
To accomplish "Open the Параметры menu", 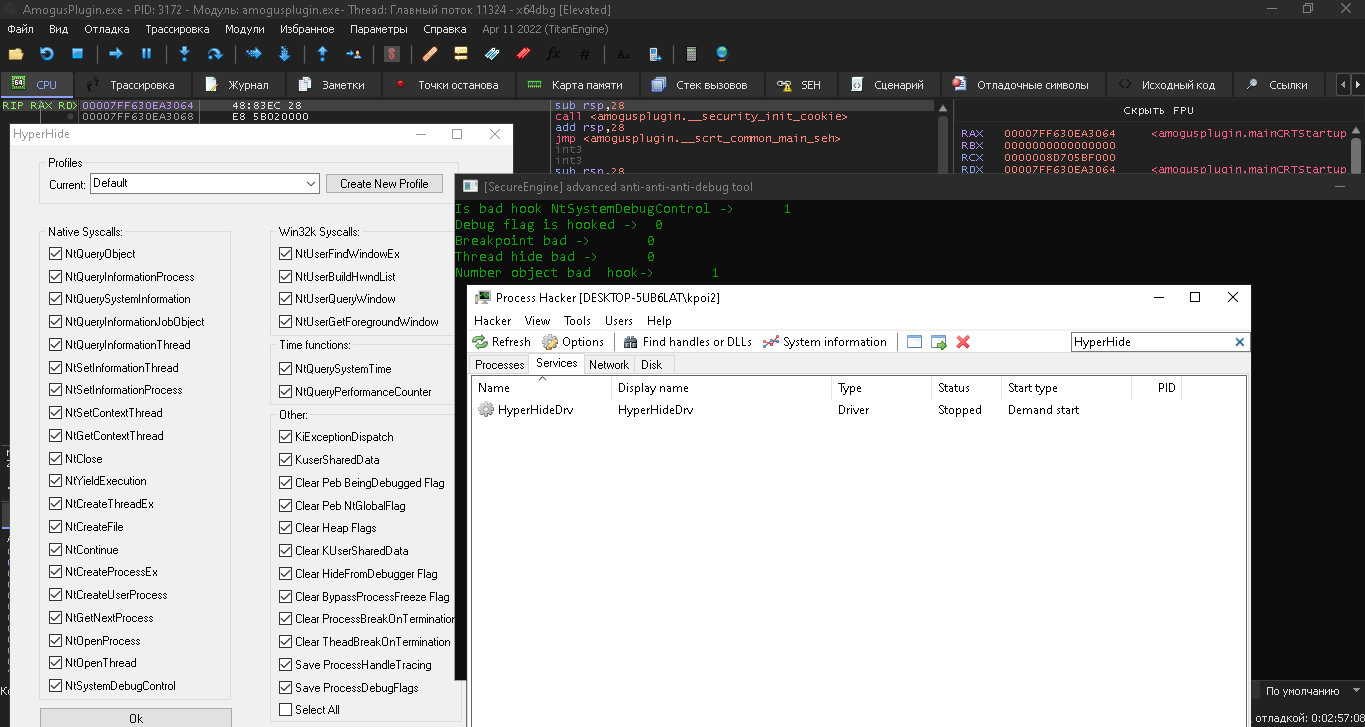I will (379, 29).
